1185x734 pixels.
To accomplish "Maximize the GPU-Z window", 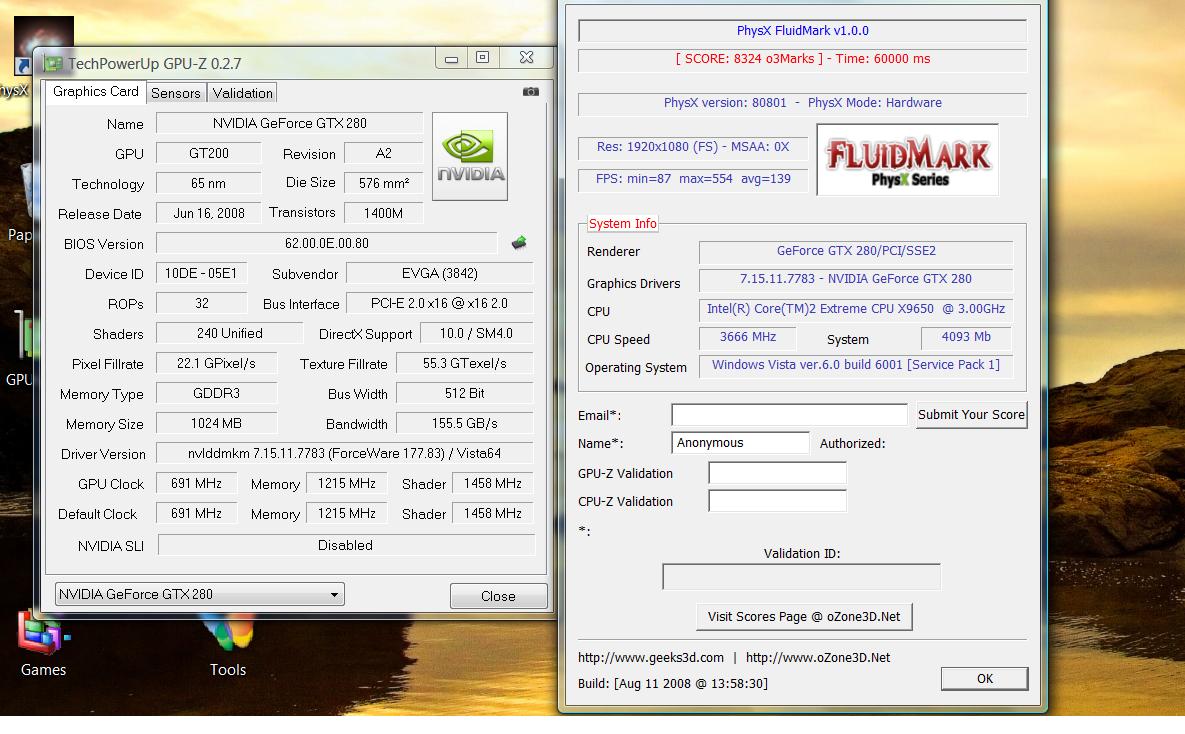I will coord(482,57).
